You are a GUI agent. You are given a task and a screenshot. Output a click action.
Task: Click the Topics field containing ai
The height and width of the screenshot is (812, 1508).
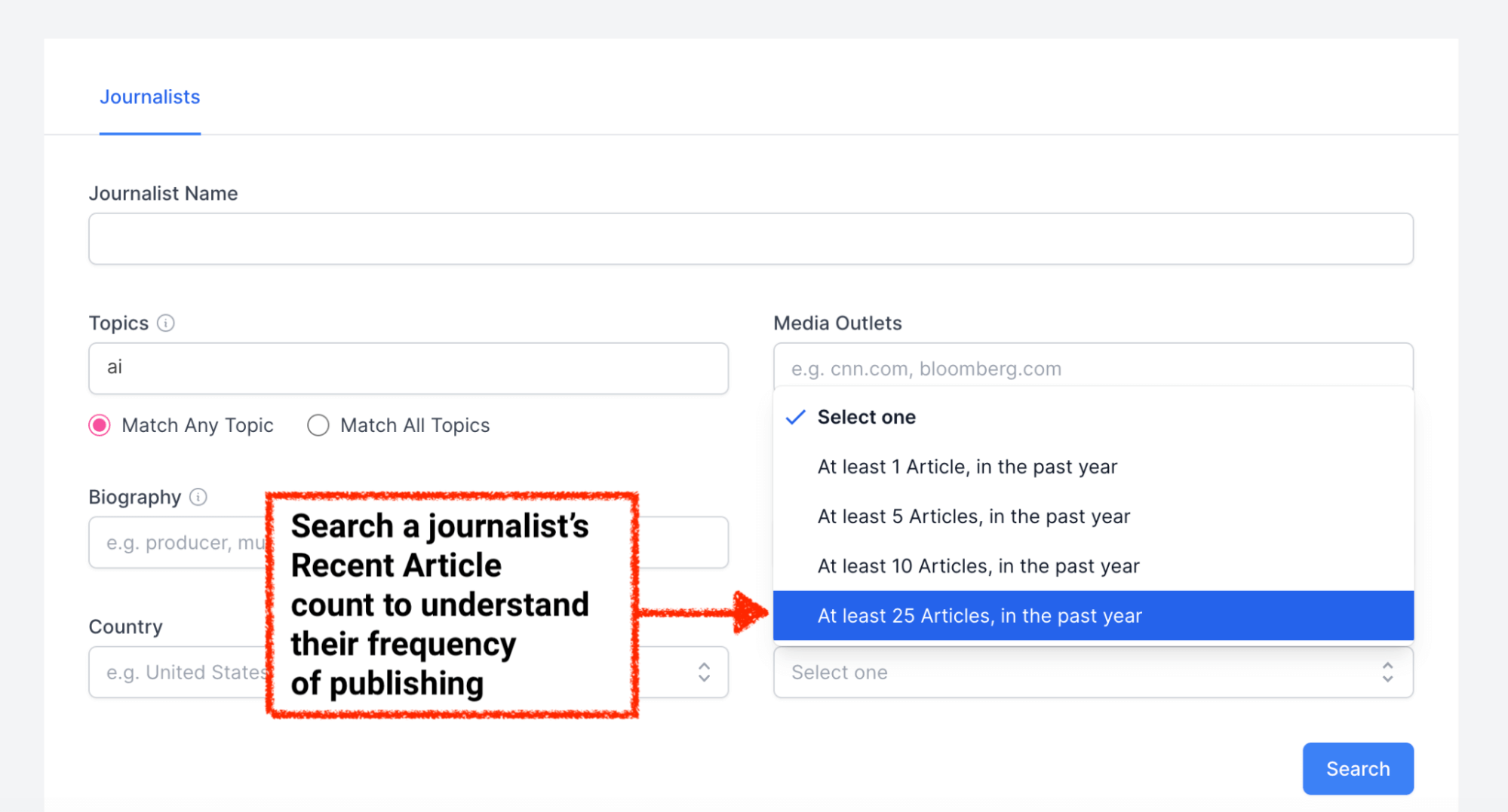pyautogui.click(x=407, y=368)
